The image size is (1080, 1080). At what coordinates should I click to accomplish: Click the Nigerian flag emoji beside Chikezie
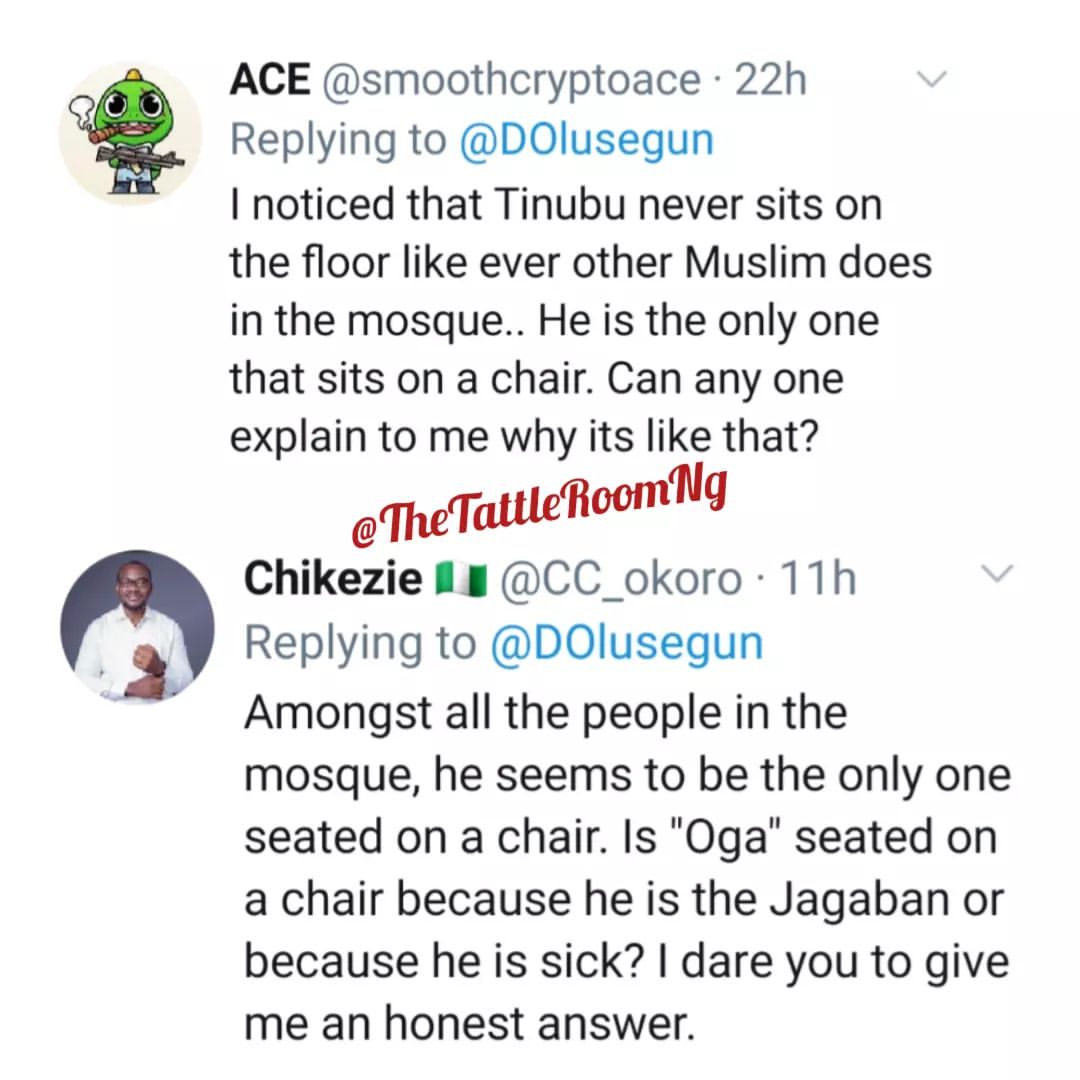pyautogui.click(x=461, y=580)
